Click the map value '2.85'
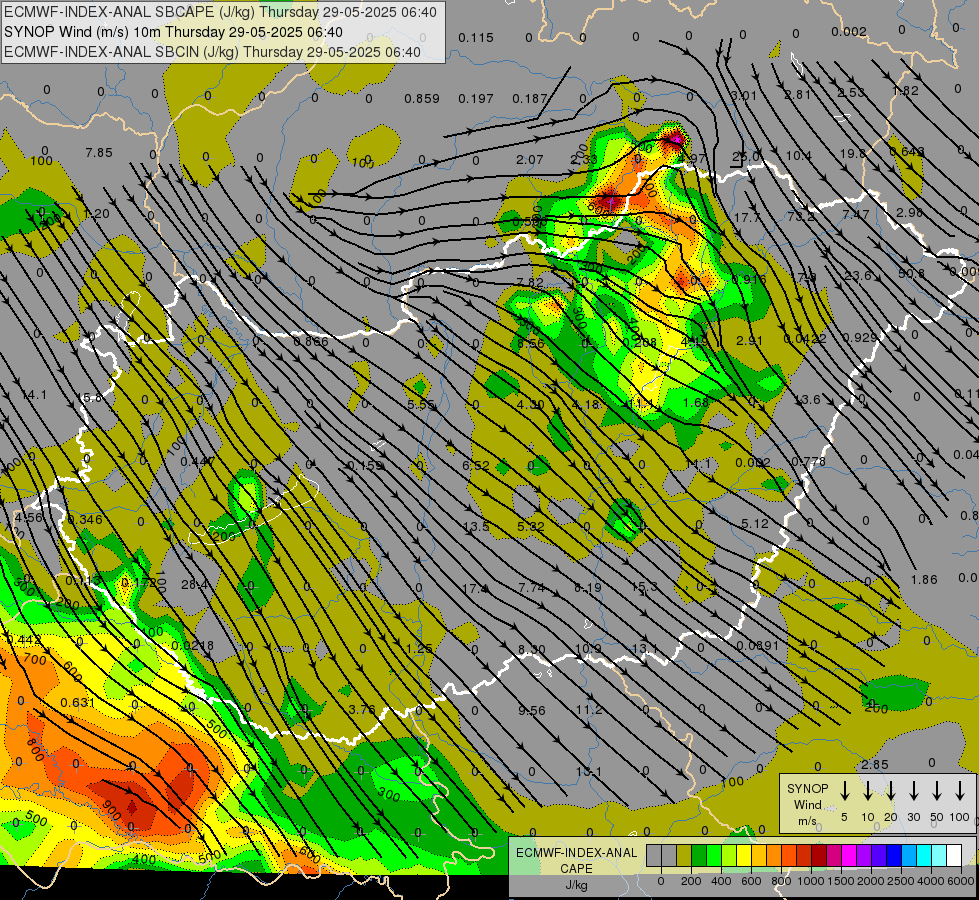Viewport: 979px width, 900px height. coord(874,764)
